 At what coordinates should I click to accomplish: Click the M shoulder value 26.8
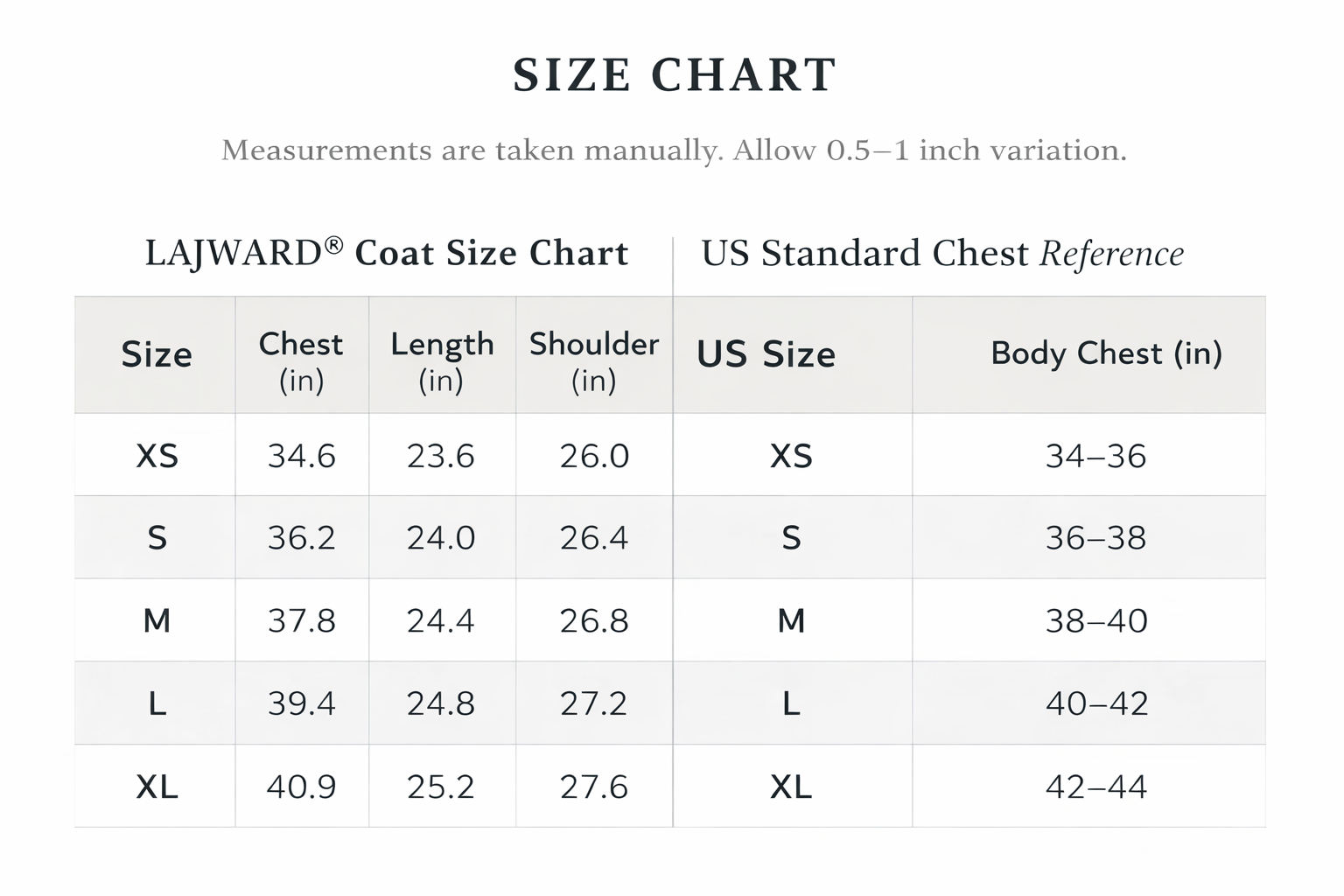click(594, 620)
